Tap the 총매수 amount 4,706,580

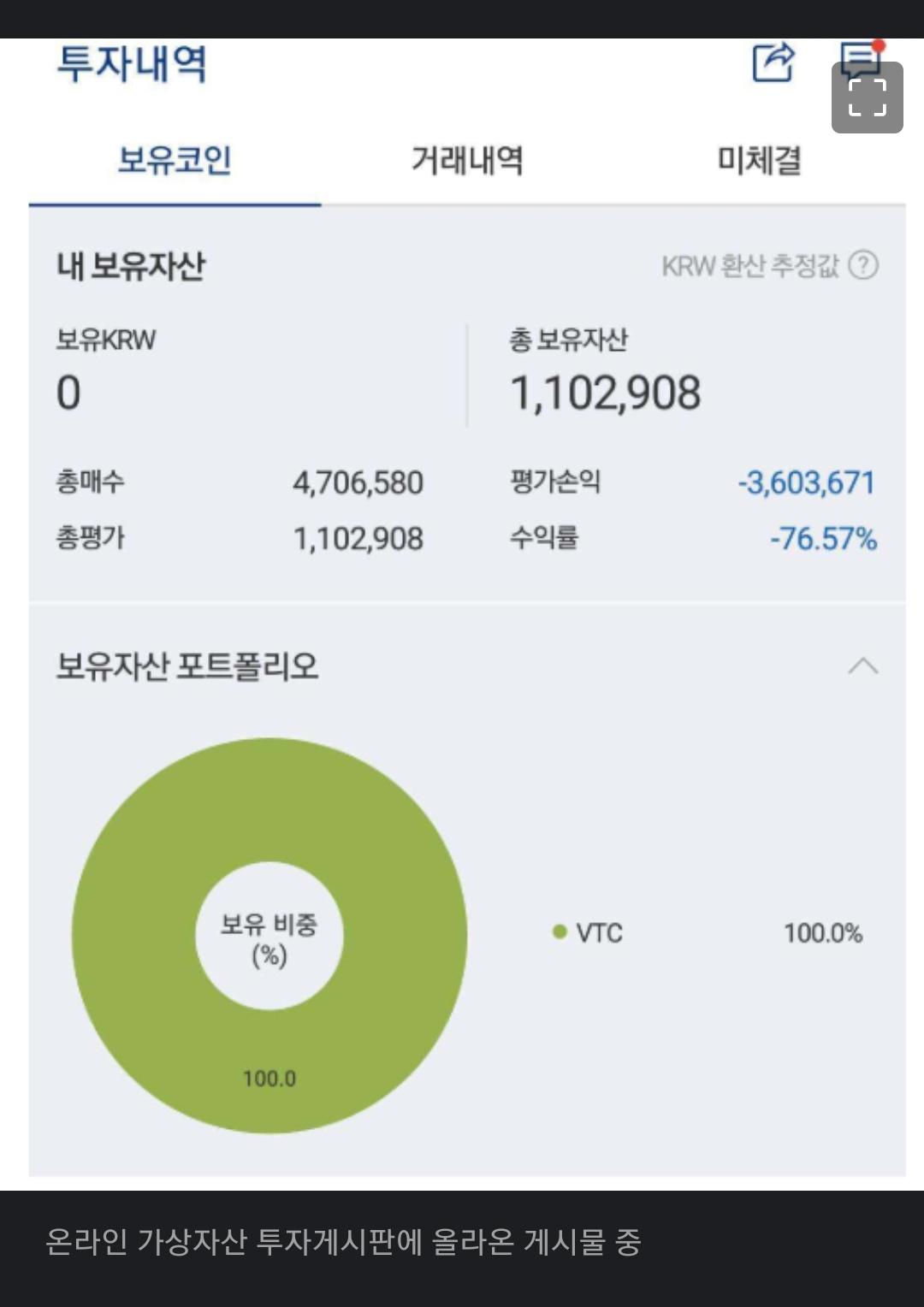[x=358, y=483]
